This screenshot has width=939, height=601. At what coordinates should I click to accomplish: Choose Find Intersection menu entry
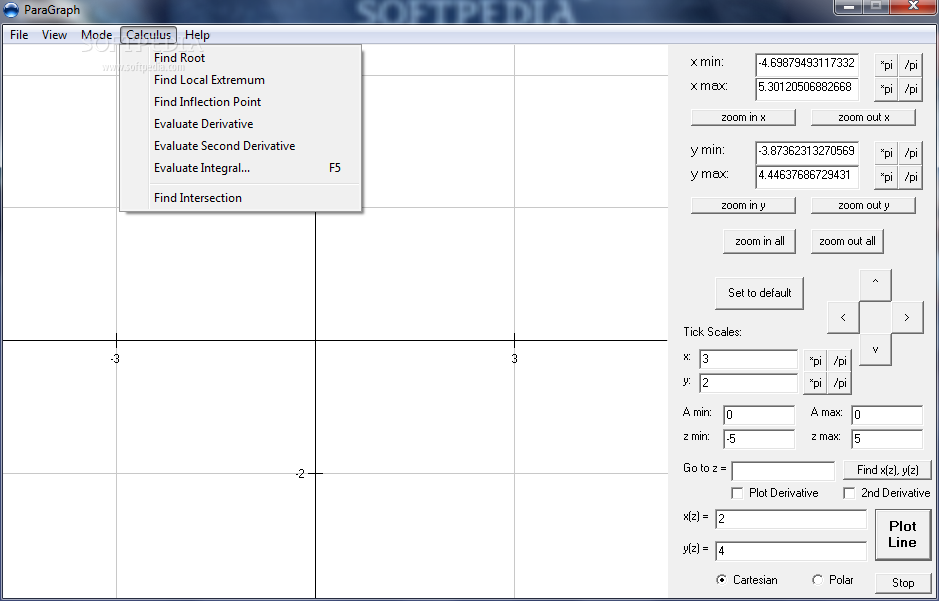pyautogui.click(x=241, y=198)
